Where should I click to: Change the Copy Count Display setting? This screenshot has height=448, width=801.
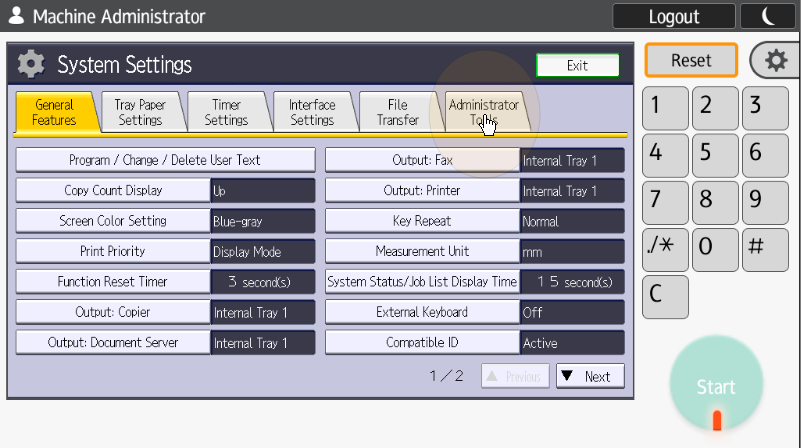click(x=113, y=190)
